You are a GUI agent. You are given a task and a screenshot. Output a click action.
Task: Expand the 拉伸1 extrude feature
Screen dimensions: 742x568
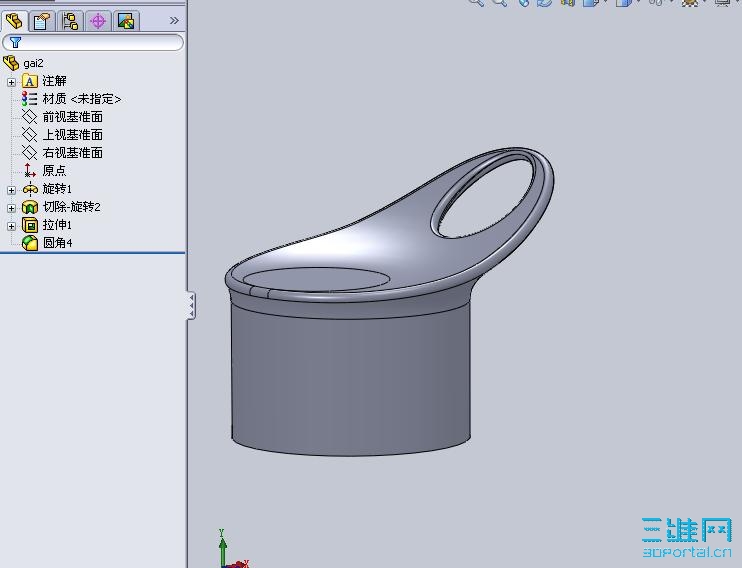click(x=11, y=226)
